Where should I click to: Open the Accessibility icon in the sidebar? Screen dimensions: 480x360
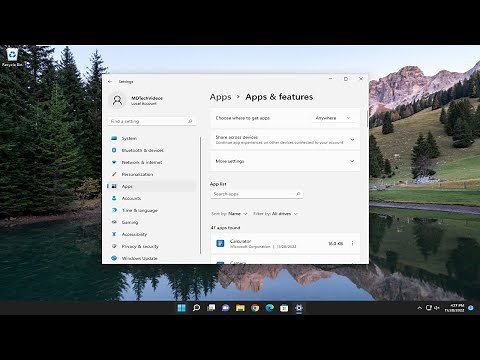pos(114,234)
